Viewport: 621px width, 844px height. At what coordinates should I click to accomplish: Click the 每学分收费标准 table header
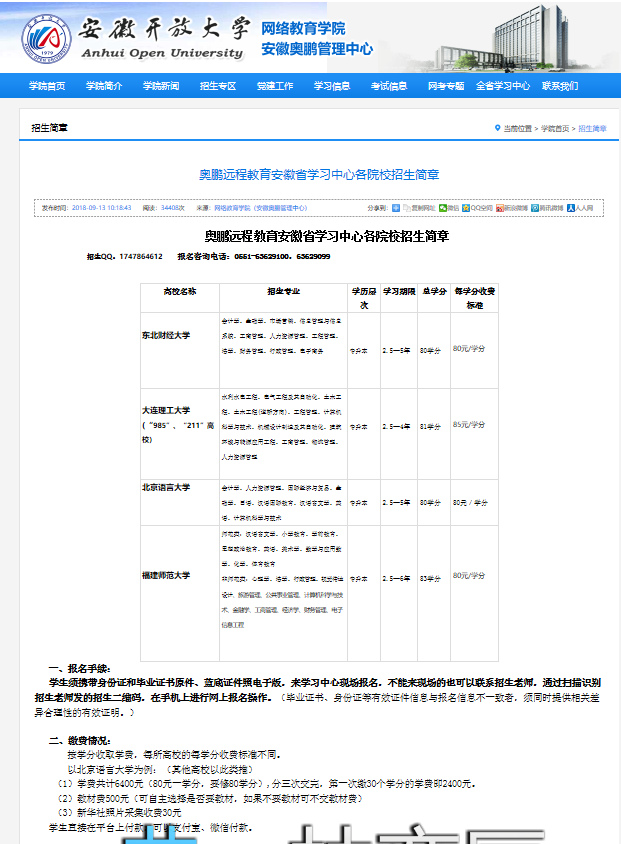475,298
